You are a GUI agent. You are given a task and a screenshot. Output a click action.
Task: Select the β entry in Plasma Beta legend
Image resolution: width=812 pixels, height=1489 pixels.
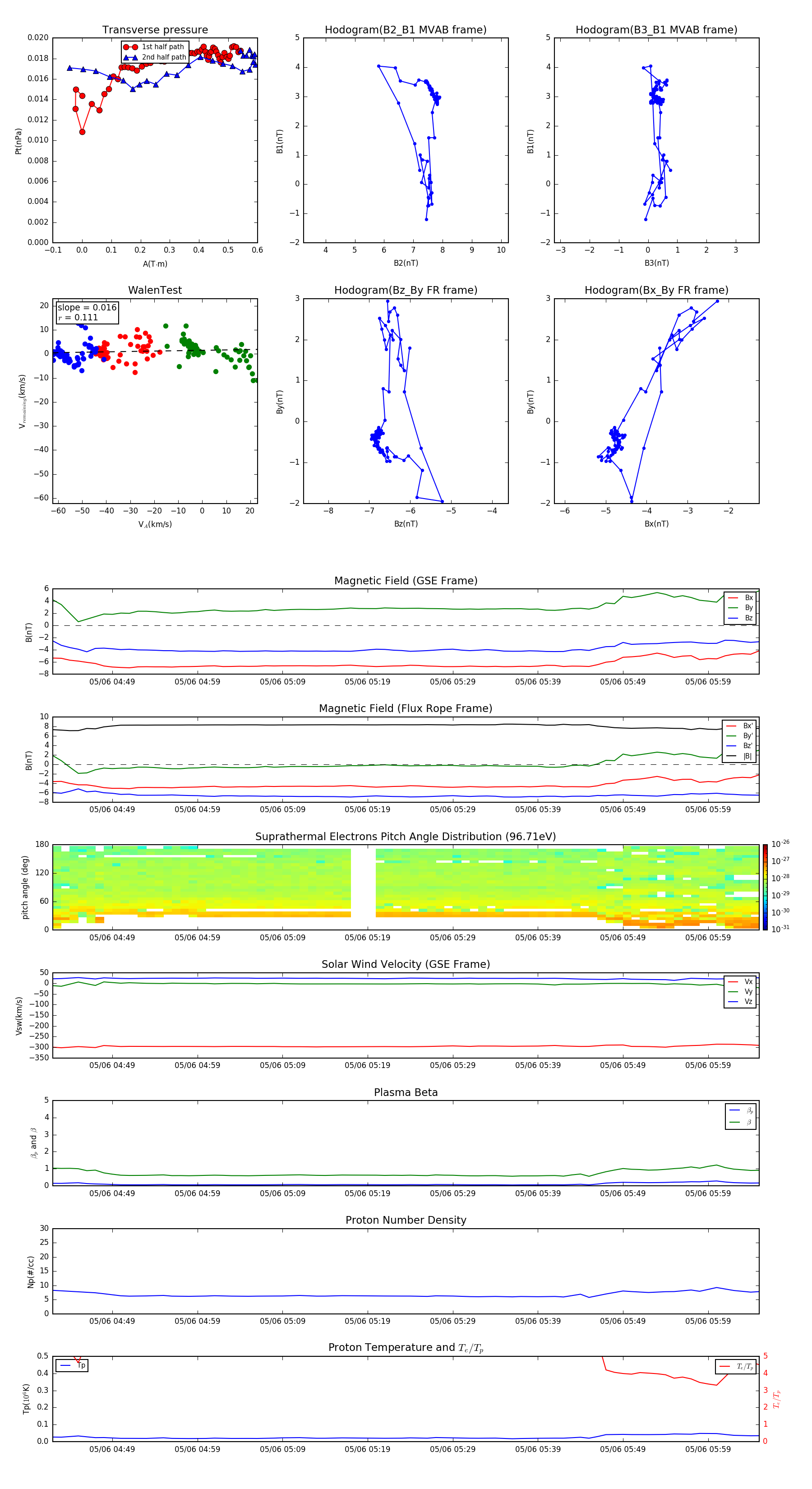[x=741, y=1122]
